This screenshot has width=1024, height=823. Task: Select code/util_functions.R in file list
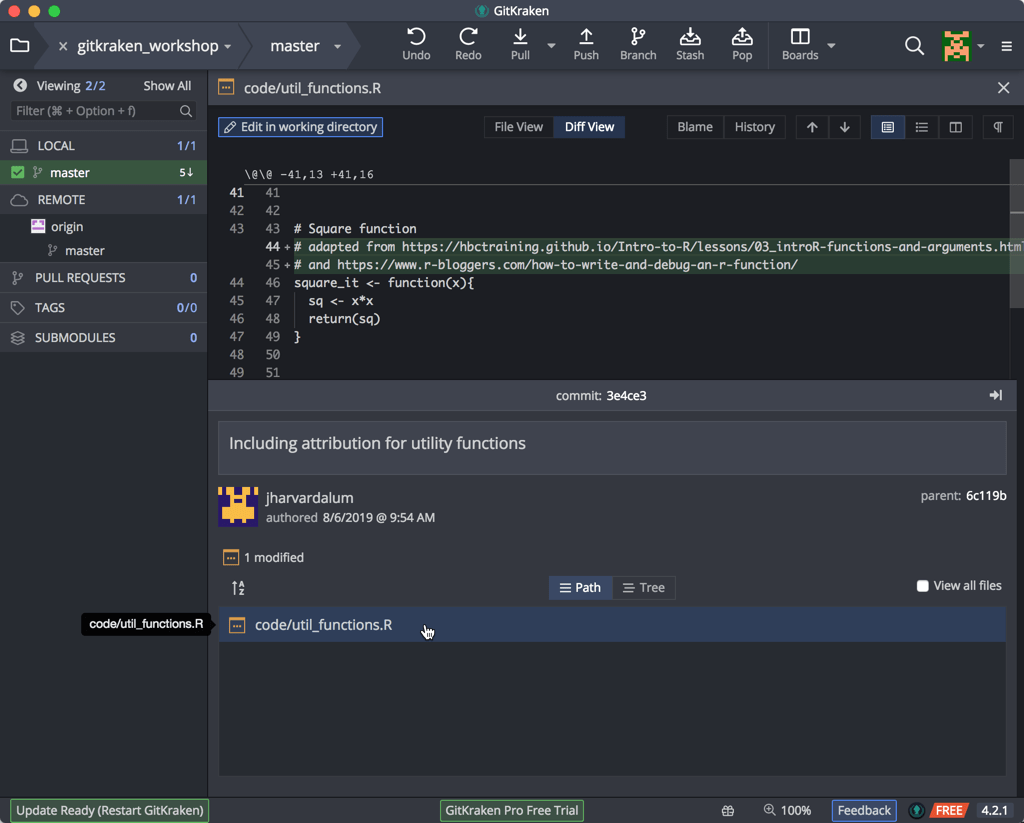click(612, 624)
